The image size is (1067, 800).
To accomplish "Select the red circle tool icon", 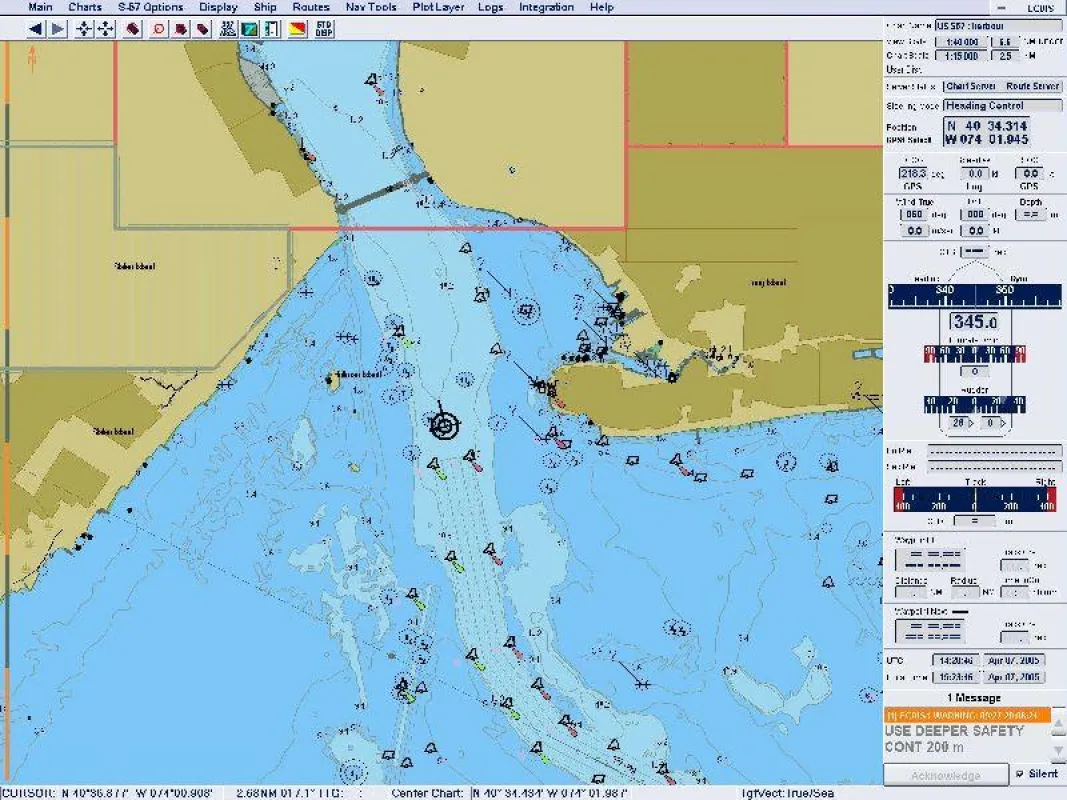I will point(159,29).
